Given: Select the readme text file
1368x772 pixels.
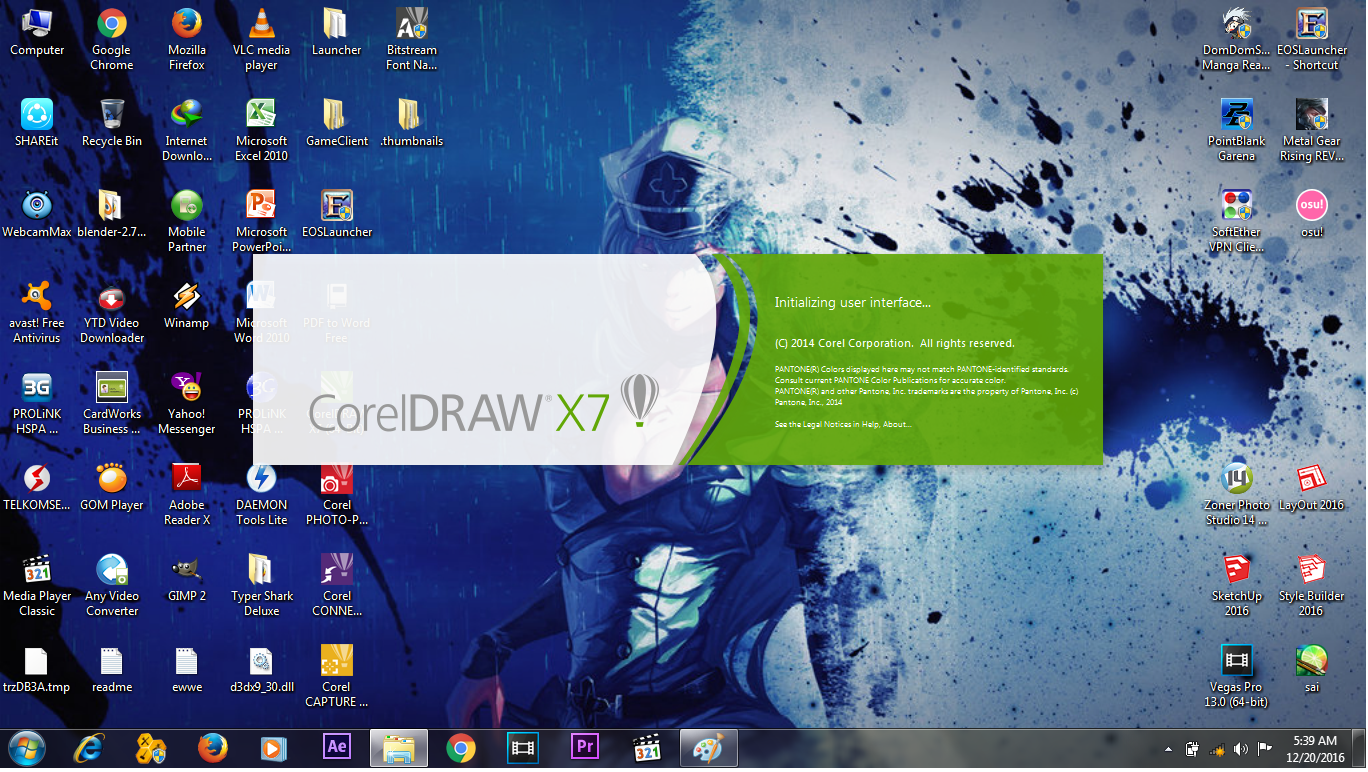Looking at the screenshot, I should [x=112, y=670].
